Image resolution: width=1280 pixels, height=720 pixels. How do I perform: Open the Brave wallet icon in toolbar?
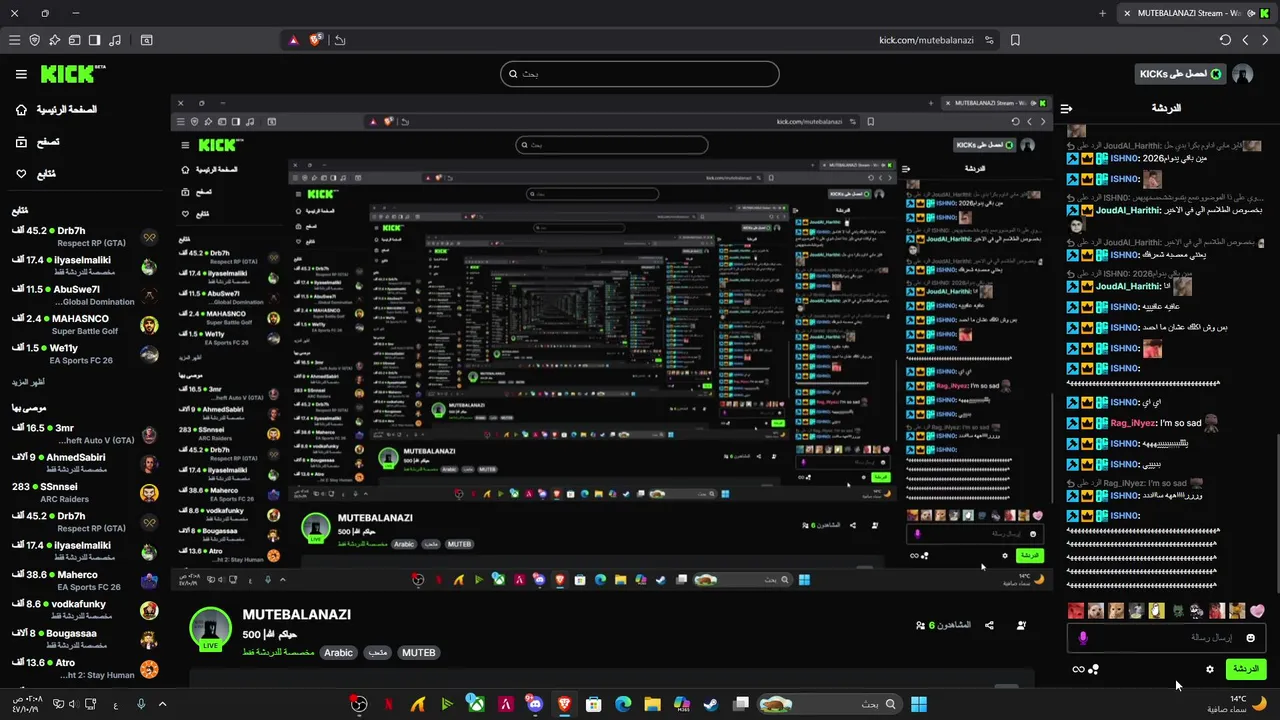pos(74,40)
